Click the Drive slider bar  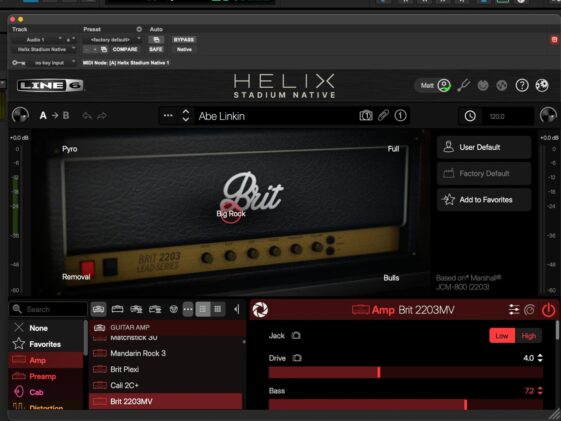click(406, 372)
